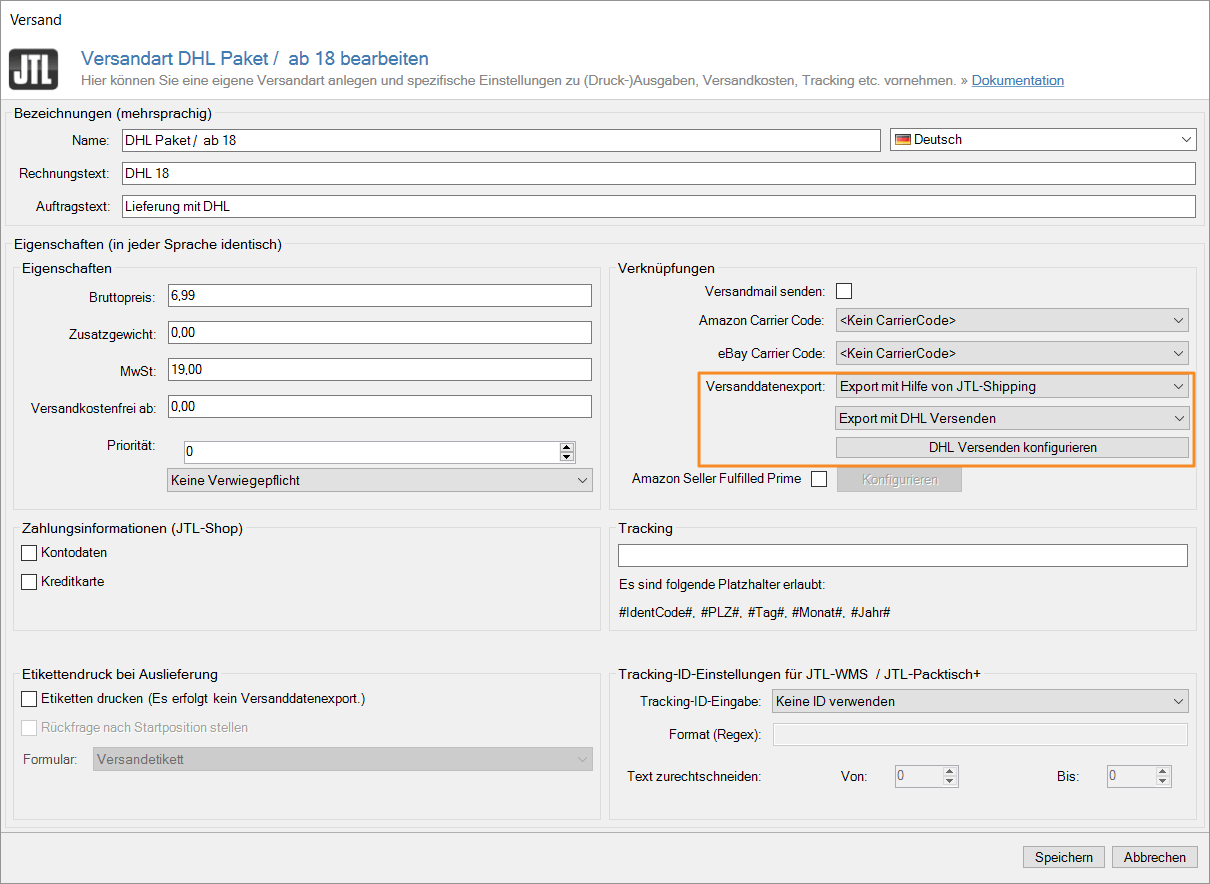The image size is (1210, 884).
Task: Toggle the Amazon Seller Fulfilled Prime checkbox
Action: click(819, 479)
